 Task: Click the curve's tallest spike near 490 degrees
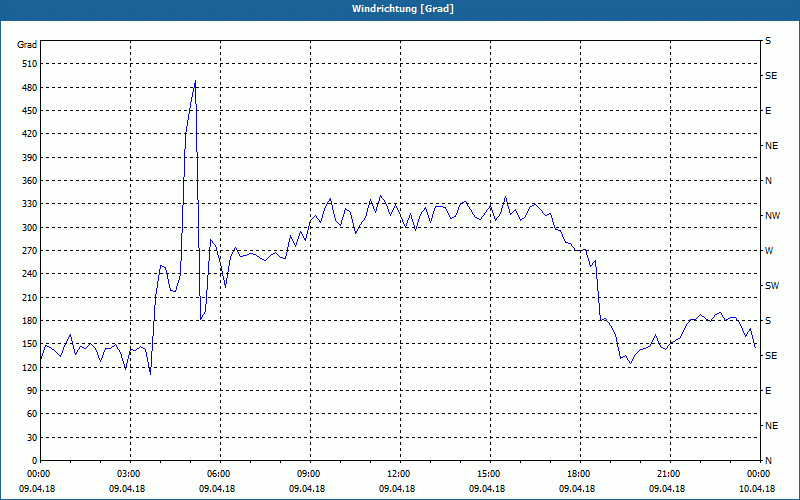(195, 81)
